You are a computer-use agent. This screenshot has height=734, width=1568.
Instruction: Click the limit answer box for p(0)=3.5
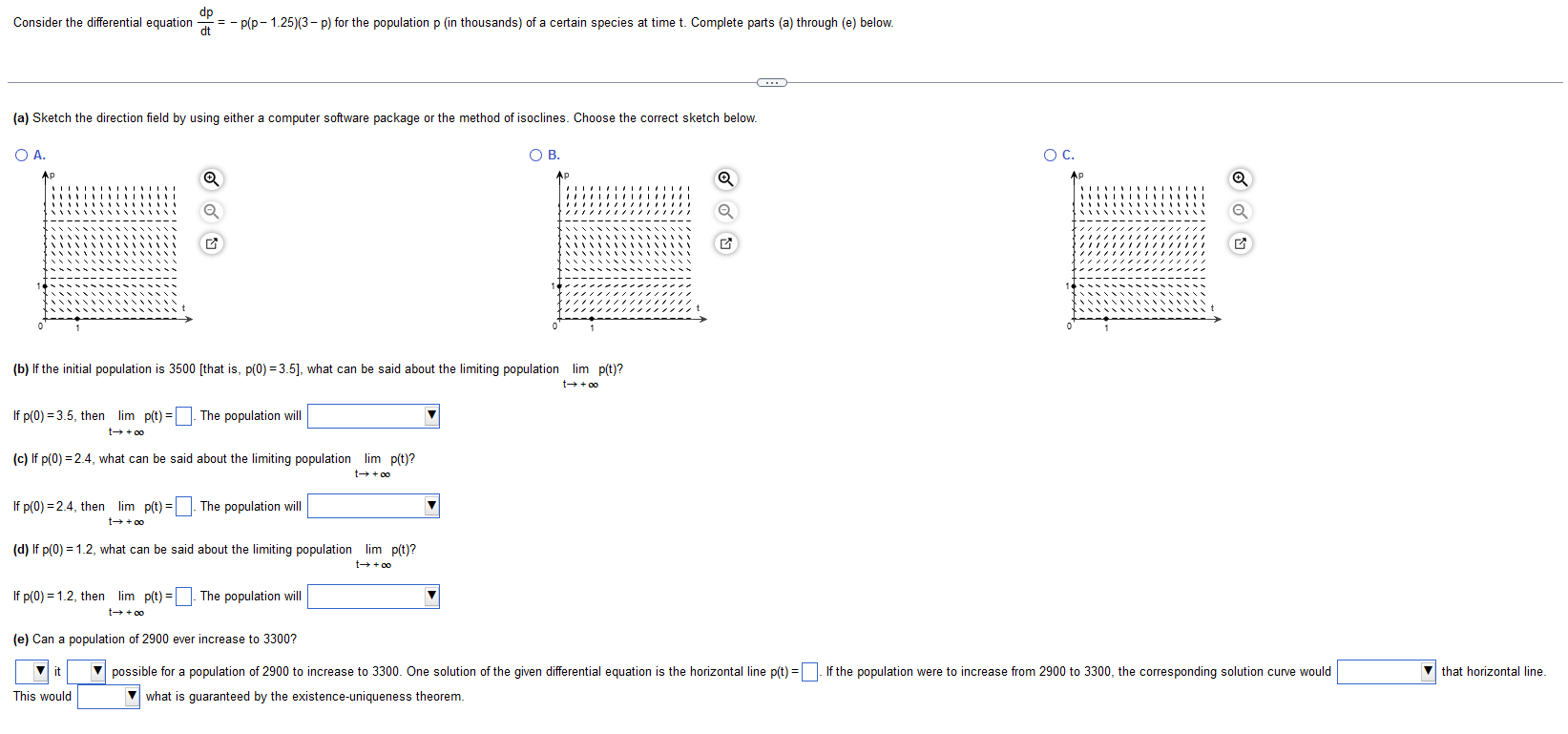coord(183,414)
